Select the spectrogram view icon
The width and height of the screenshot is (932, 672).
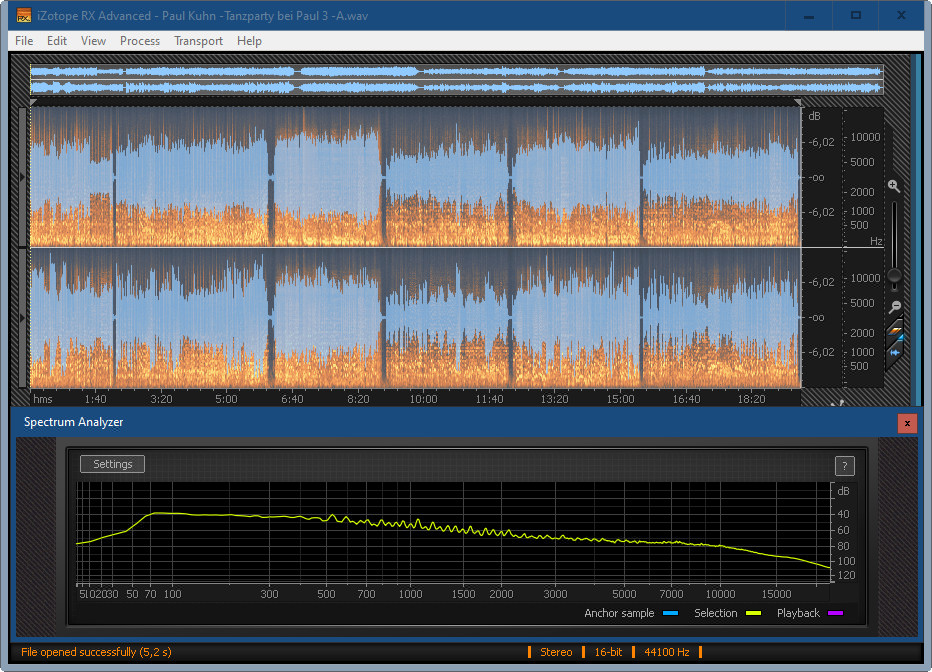point(895,331)
